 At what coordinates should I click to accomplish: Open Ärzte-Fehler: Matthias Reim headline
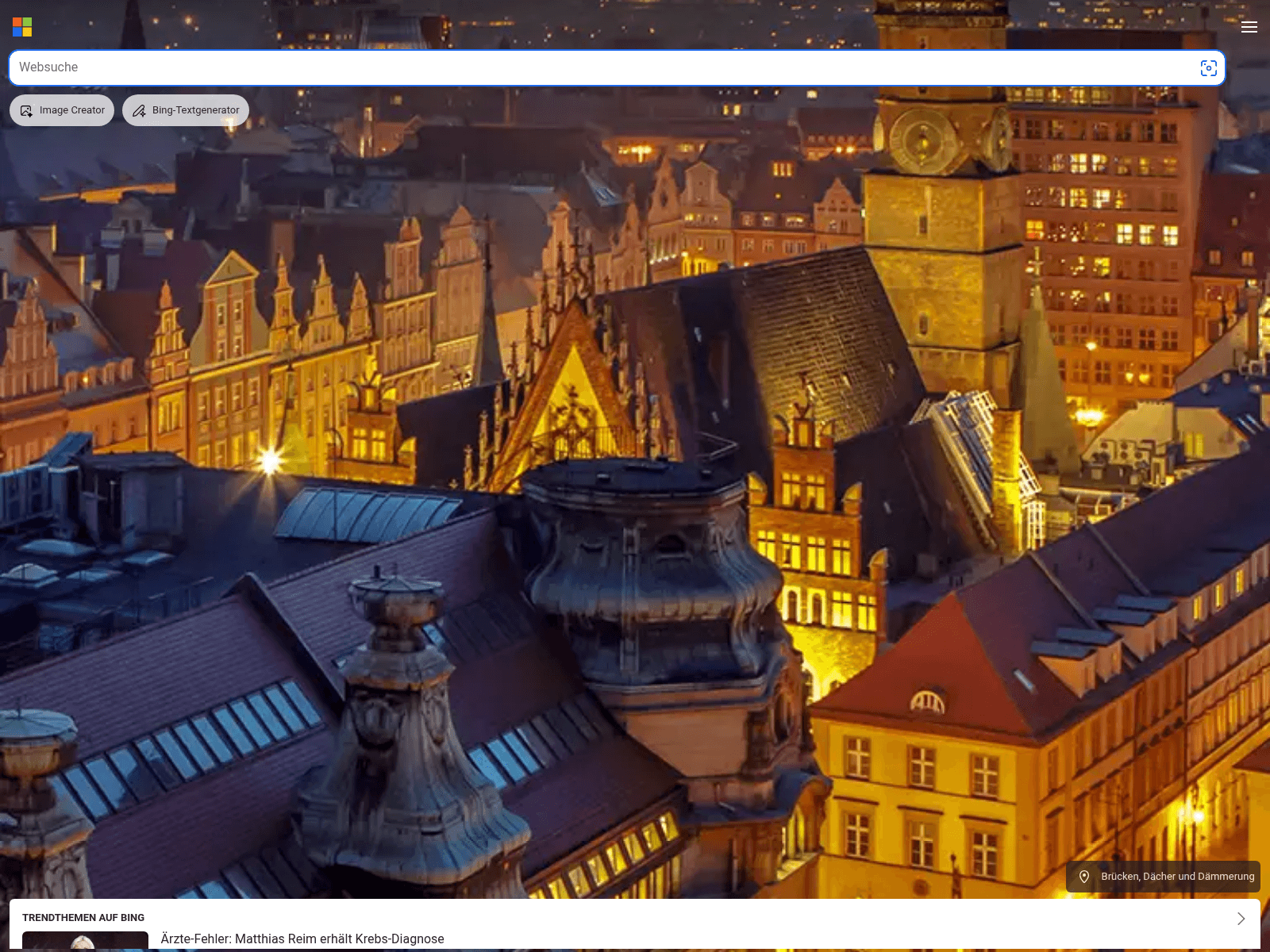point(302,939)
